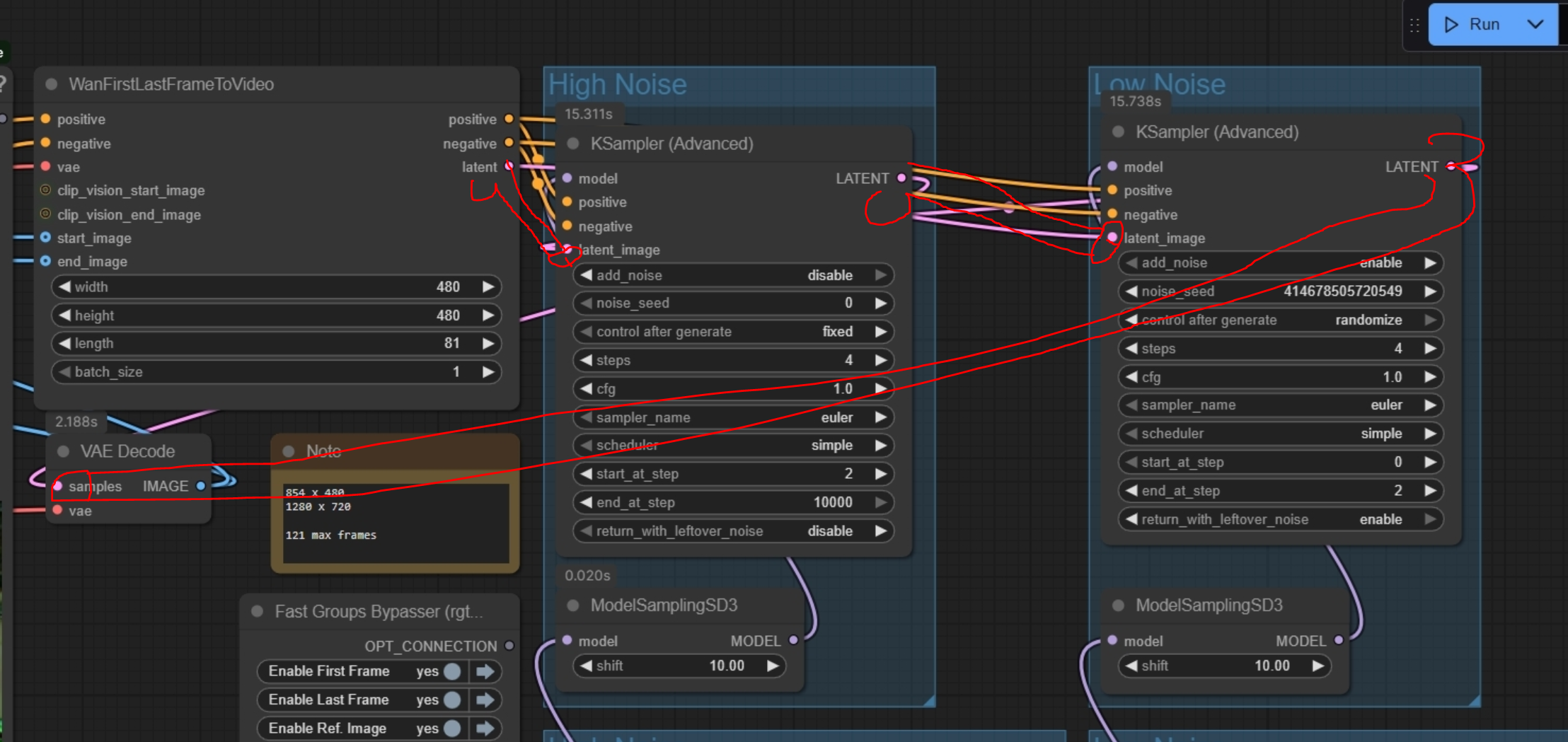
Task: Click OPT_CONNECTION output socket
Action: pyautogui.click(x=509, y=646)
